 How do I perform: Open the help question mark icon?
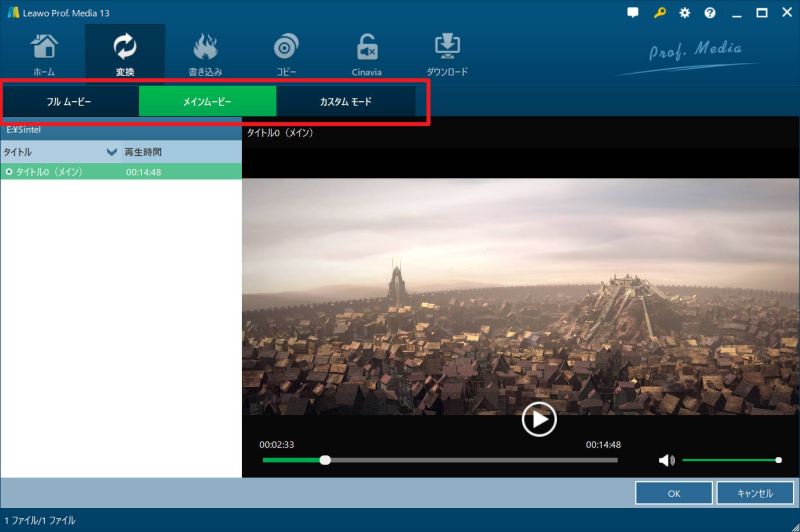click(x=710, y=13)
